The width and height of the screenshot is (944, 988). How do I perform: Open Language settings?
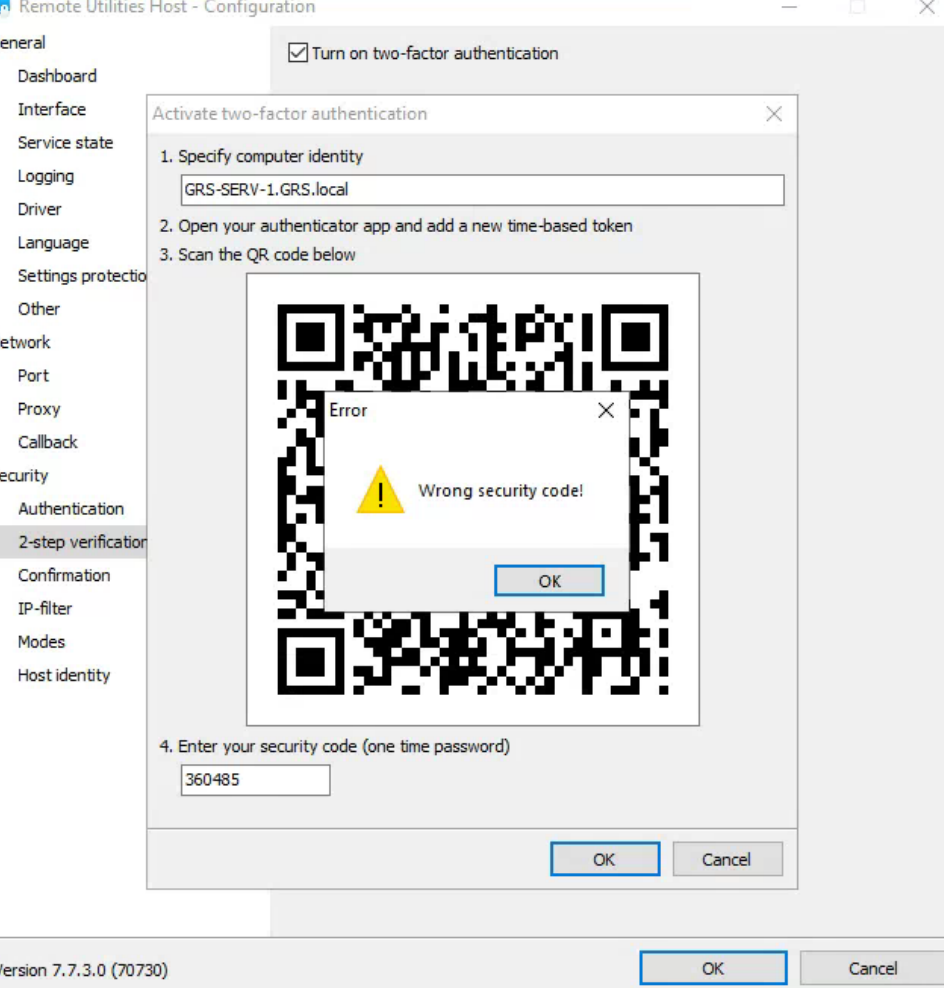click(54, 243)
